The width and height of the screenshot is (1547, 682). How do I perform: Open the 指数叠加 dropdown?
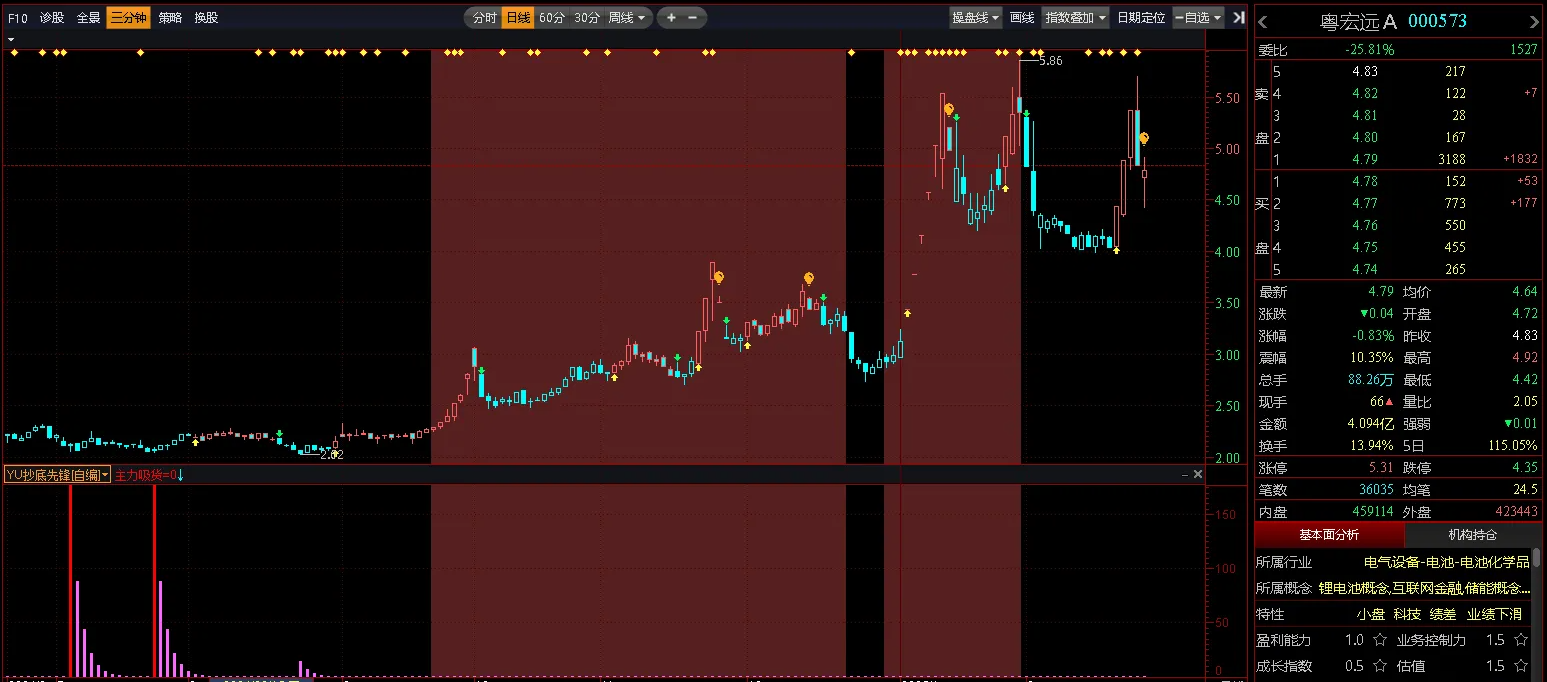tap(1075, 18)
